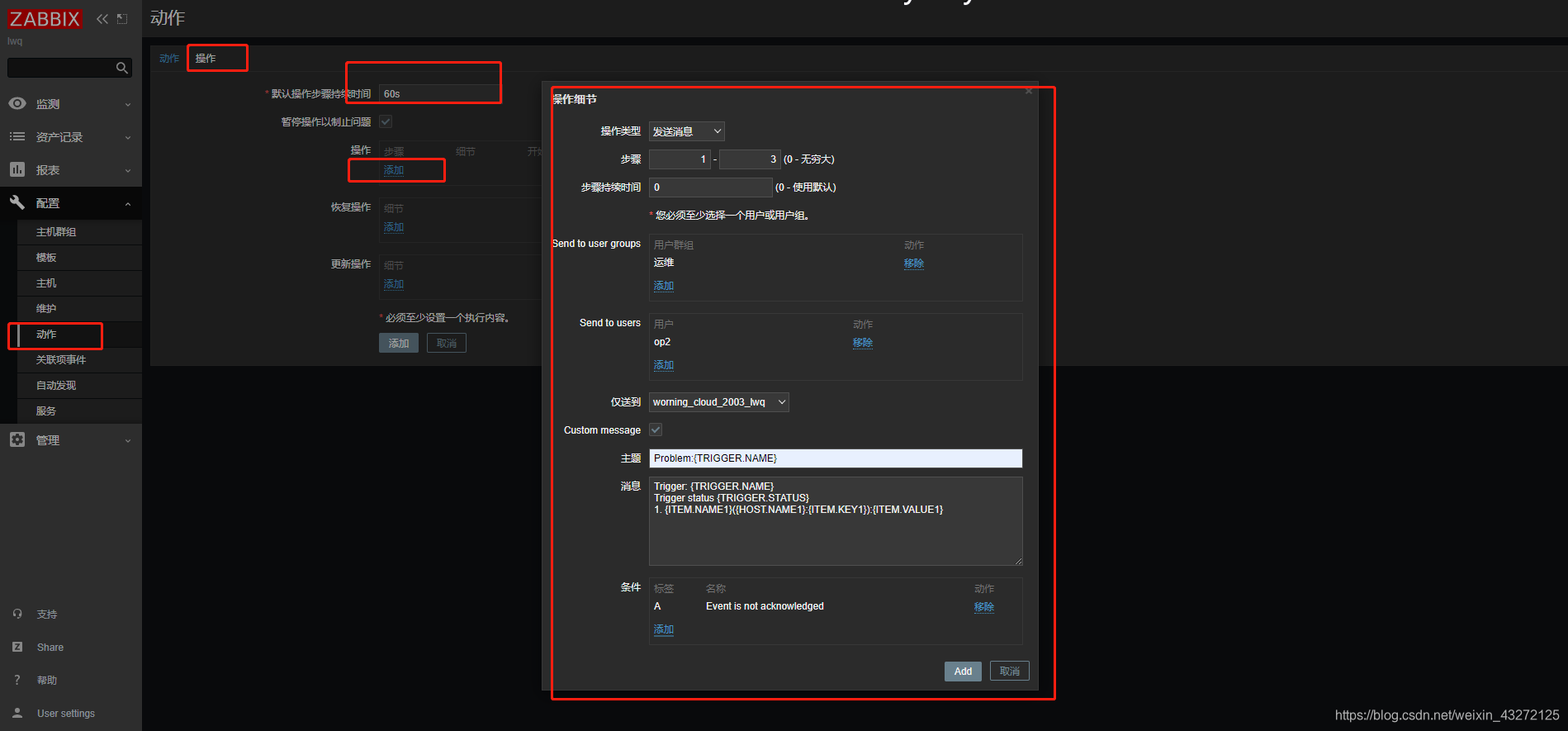
Task: Click the person icon for User settings
Action: point(17,713)
